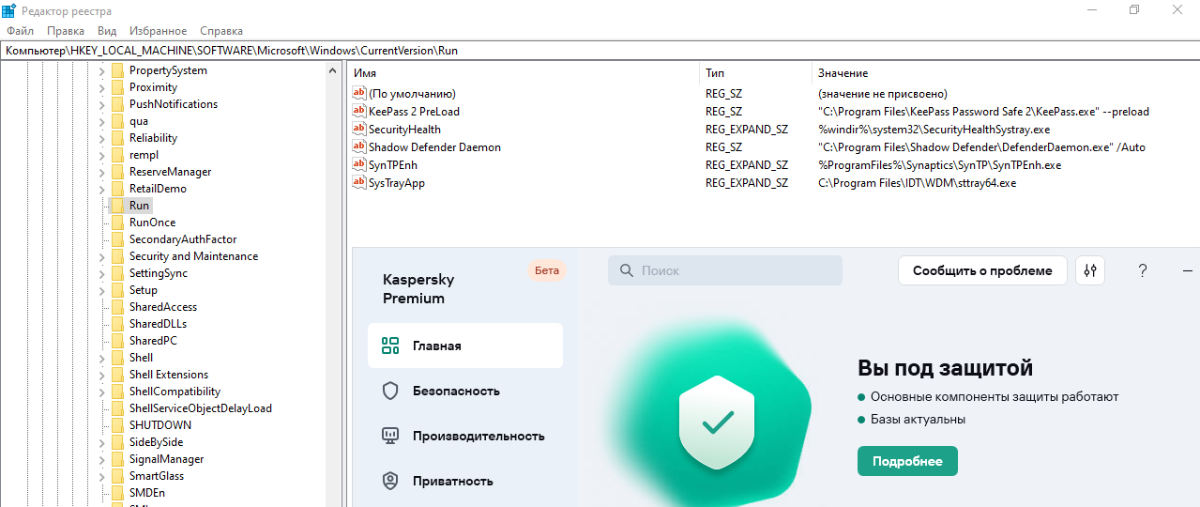Click the Kaspersky help question mark icon
Image resolution: width=1200 pixels, height=507 pixels.
pos(1143,271)
